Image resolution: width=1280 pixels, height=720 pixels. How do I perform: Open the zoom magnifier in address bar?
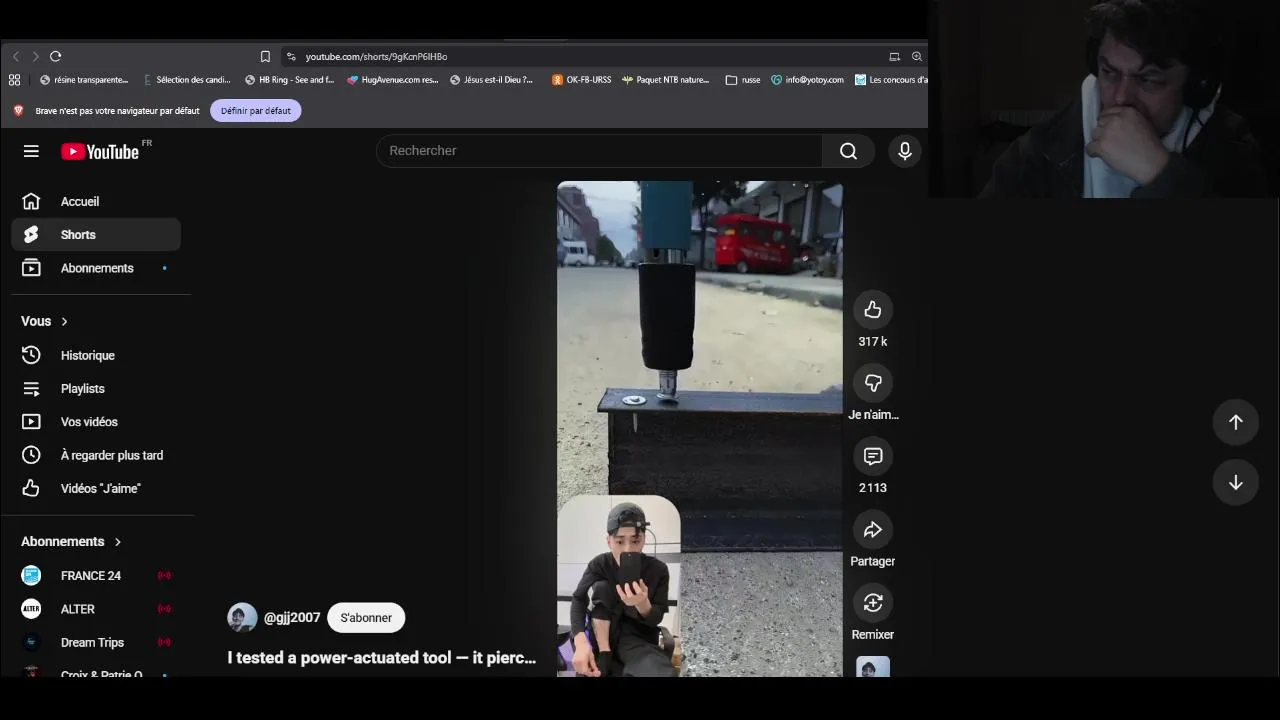click(x=916, y=56)
